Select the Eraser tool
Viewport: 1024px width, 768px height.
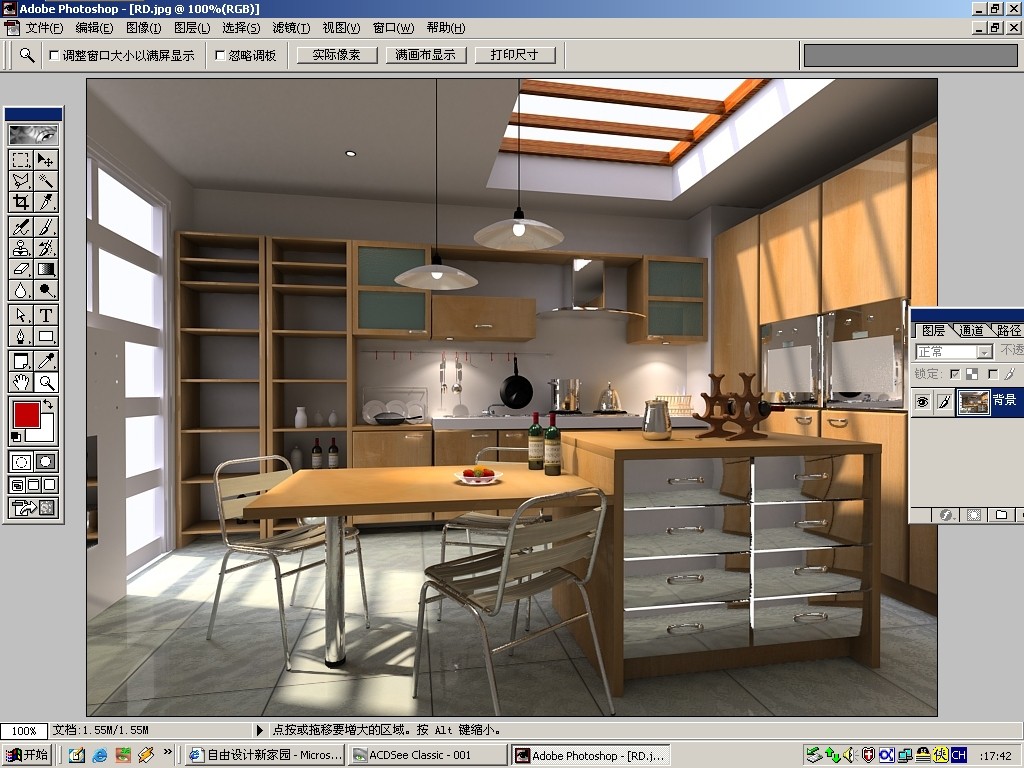coord(21,268)
